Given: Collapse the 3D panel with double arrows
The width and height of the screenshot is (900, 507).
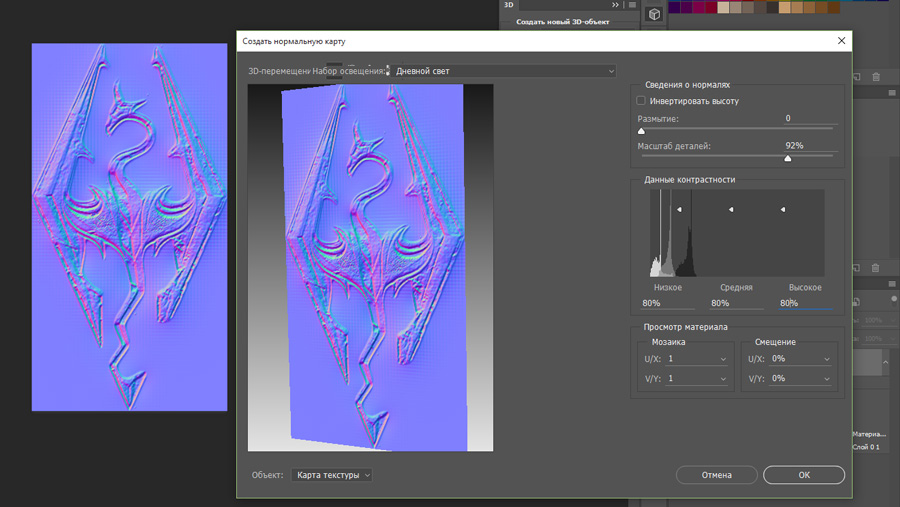Looking at the screenshot, I should pyautogui.click(x=615, y=5).
